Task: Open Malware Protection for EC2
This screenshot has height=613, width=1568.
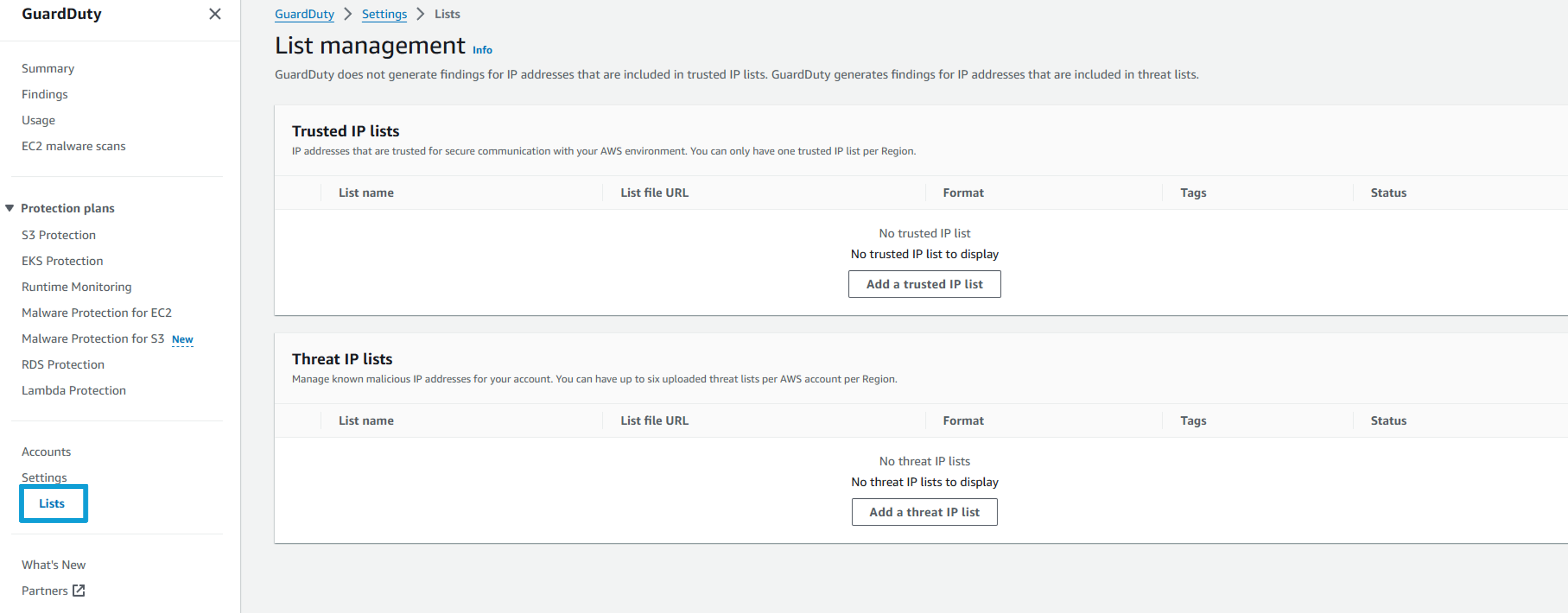Action: tap(97, 313)
